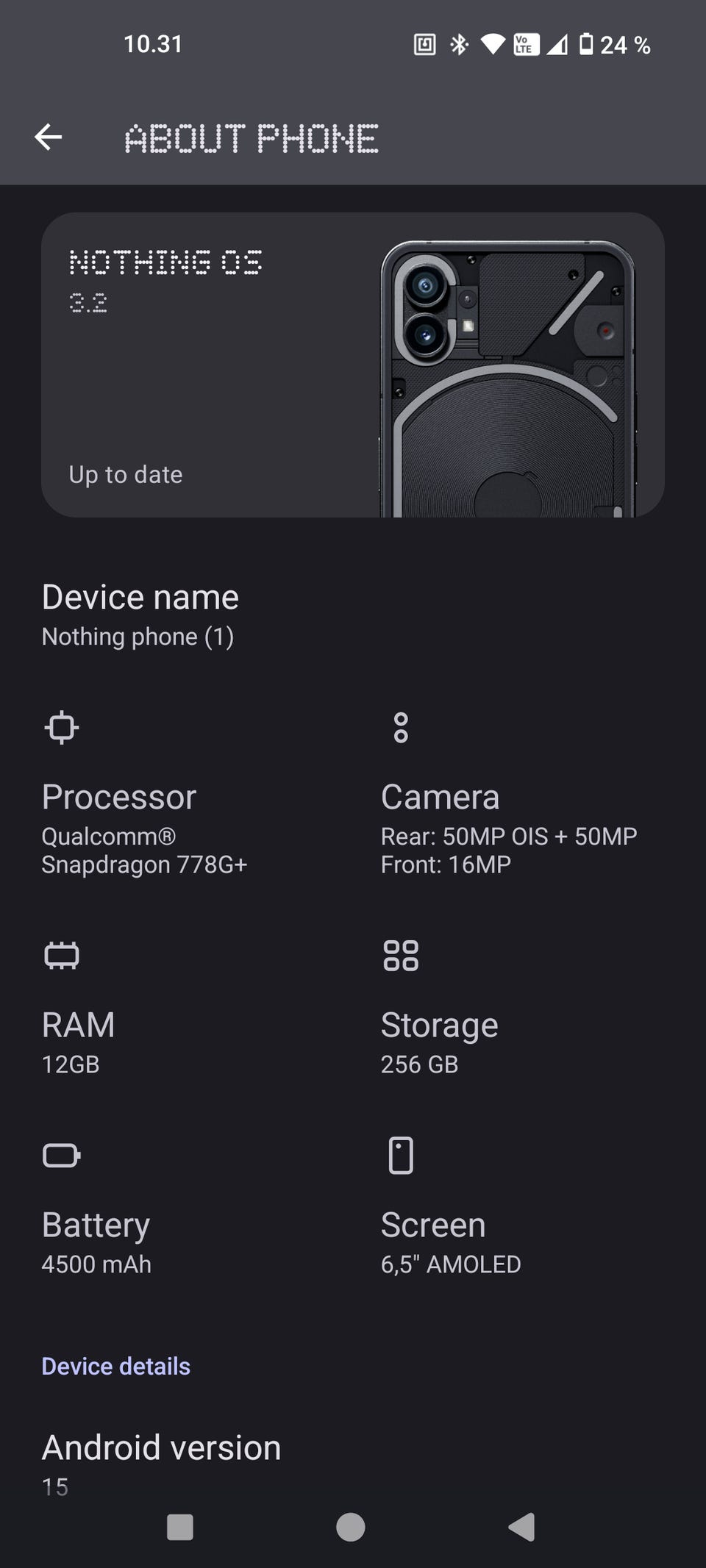
Task: Tap the RAM memory icon
Action: tap(61, 956)
